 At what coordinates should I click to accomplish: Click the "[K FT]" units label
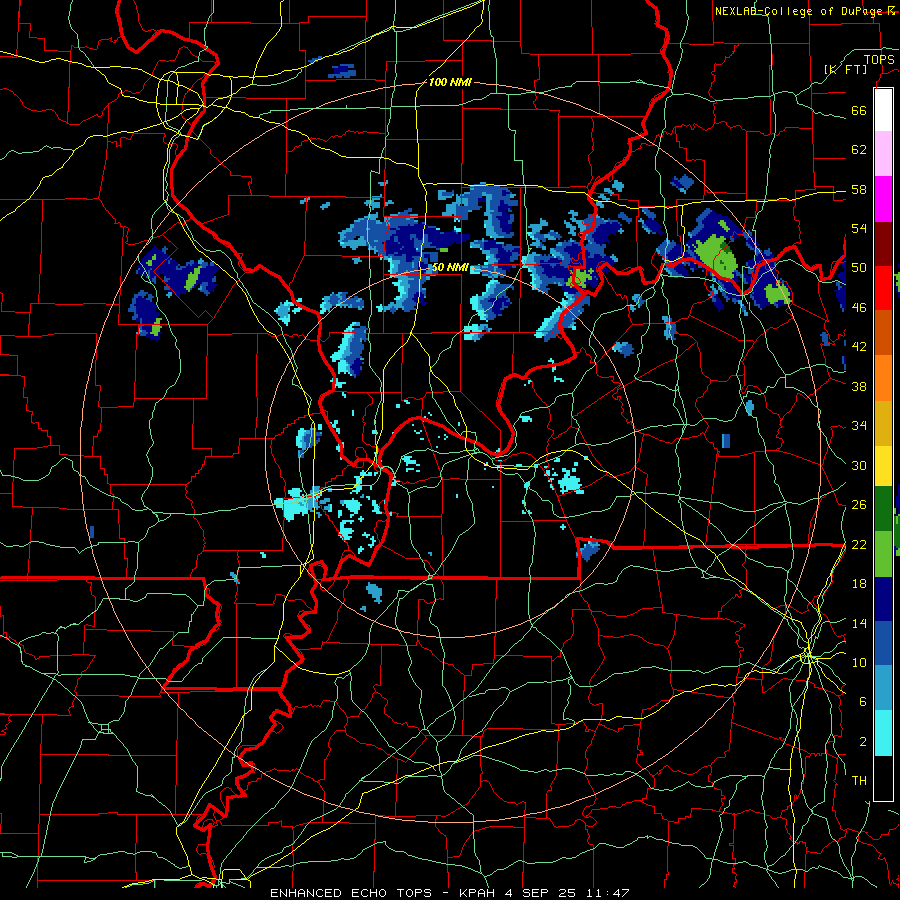point(846,69)
